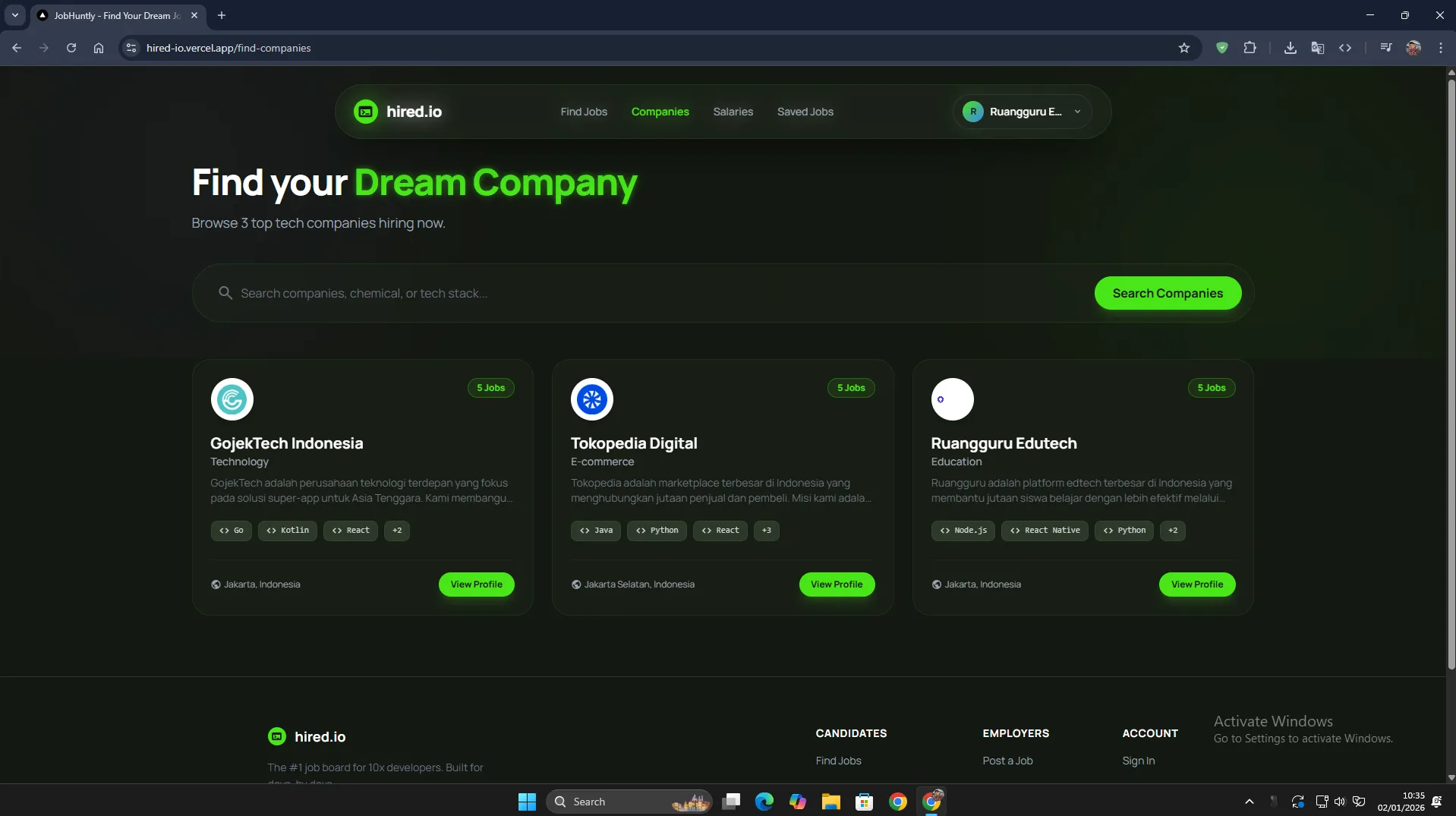Viewport: 1456px width, 816px height.
Task: Open the Windows Start menu
Action: pos(527,802)
